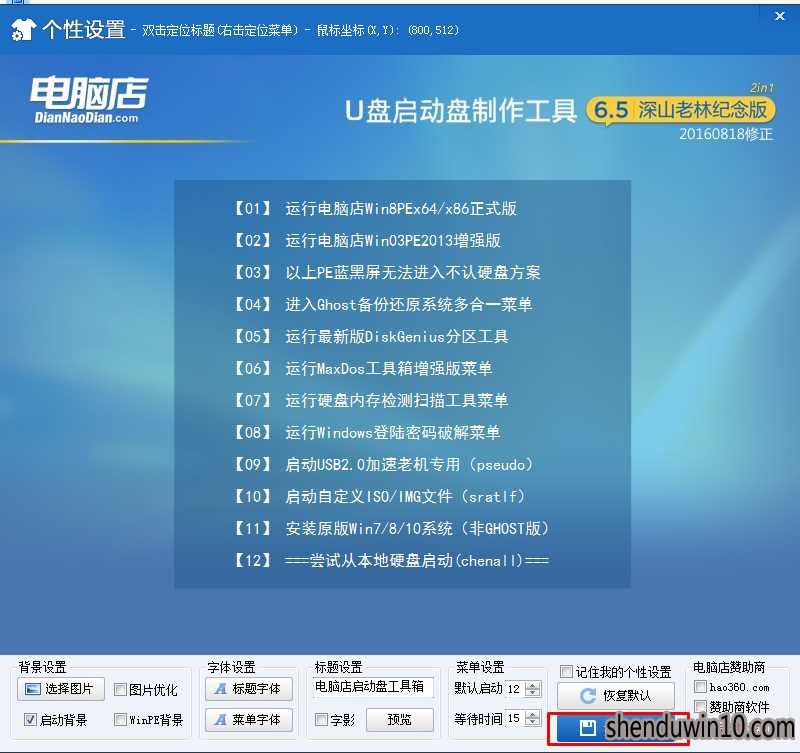Open the 标题字体 font settings

(248, 689)
